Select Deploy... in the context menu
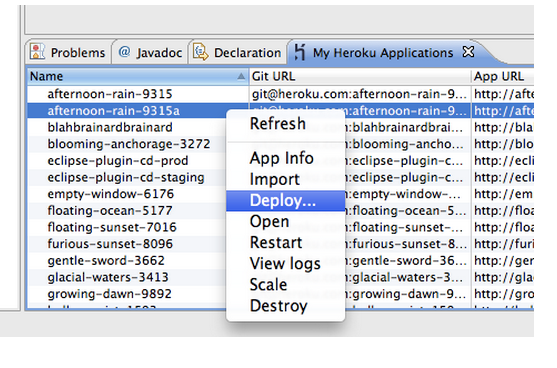Viewport: 557px width, 368px height. (285, 201)
